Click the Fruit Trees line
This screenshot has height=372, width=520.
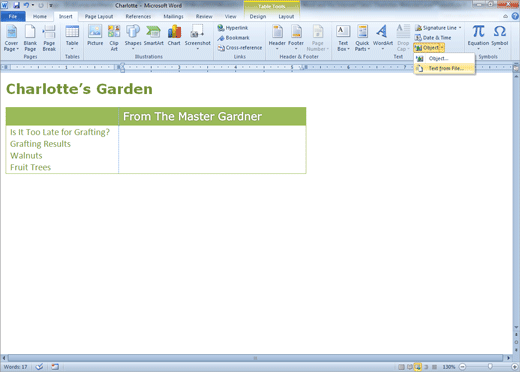30,167
